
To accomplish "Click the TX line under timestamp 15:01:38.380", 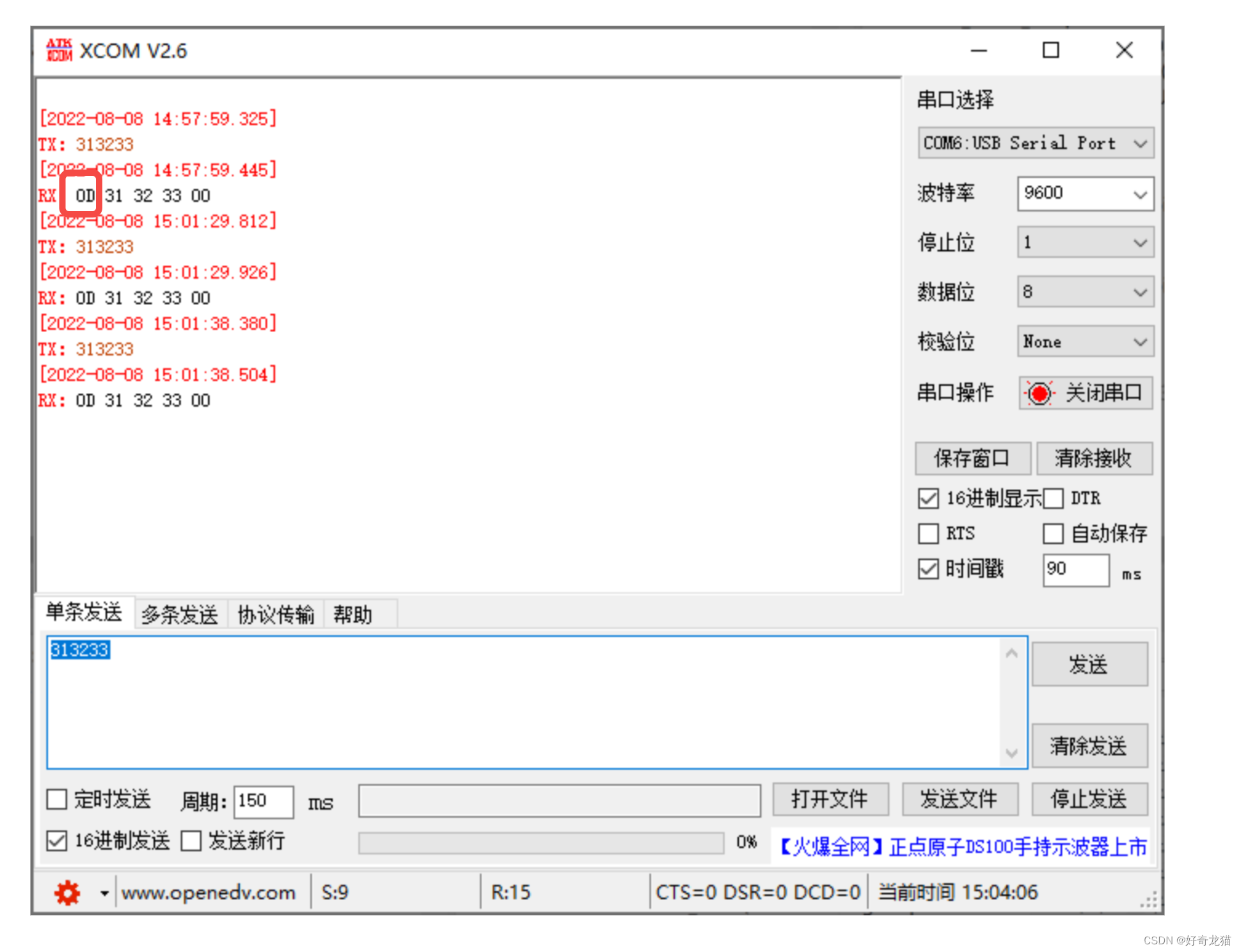I will [x=86, y=349].
